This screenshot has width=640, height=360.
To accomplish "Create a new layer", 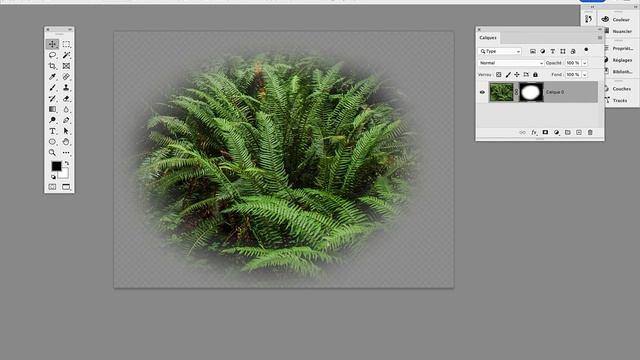I will click(x=579, y=132).
